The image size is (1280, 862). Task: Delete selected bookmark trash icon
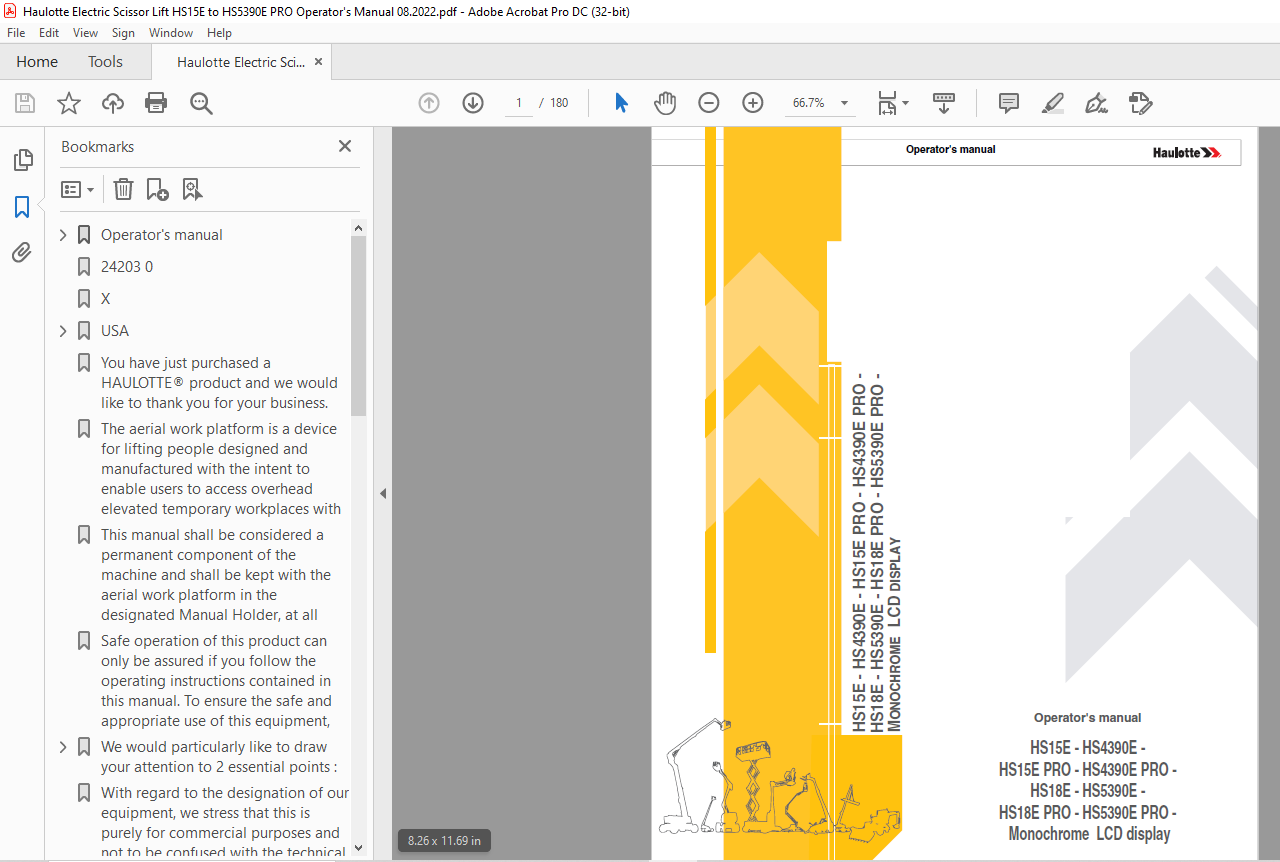click(x=123, y=189)
